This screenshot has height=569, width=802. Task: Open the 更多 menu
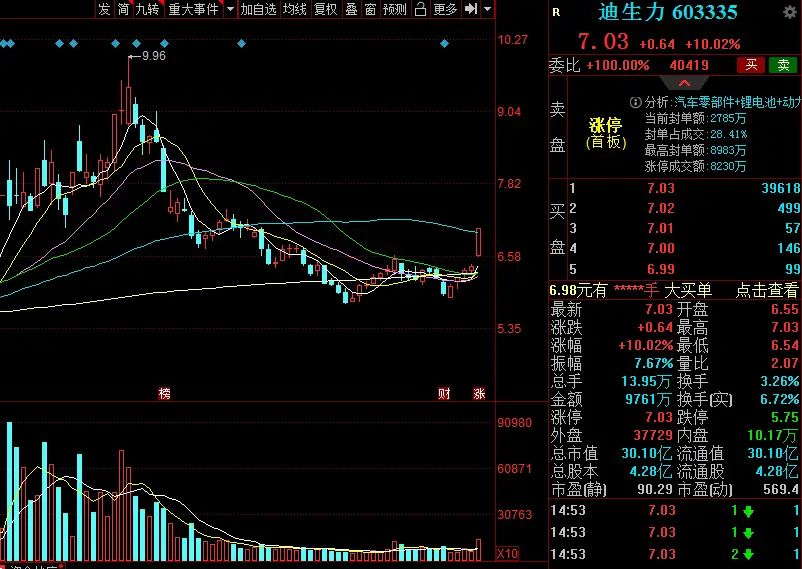point(444,9)
